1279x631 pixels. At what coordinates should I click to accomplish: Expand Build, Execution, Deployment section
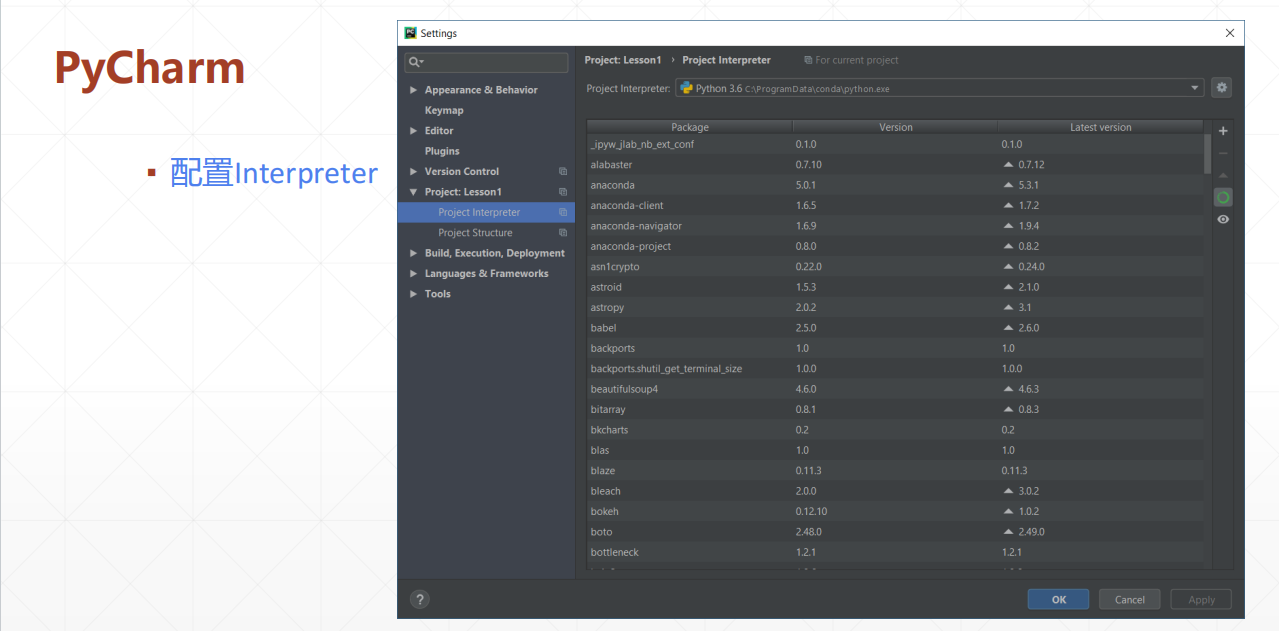(x=413, y=253)
